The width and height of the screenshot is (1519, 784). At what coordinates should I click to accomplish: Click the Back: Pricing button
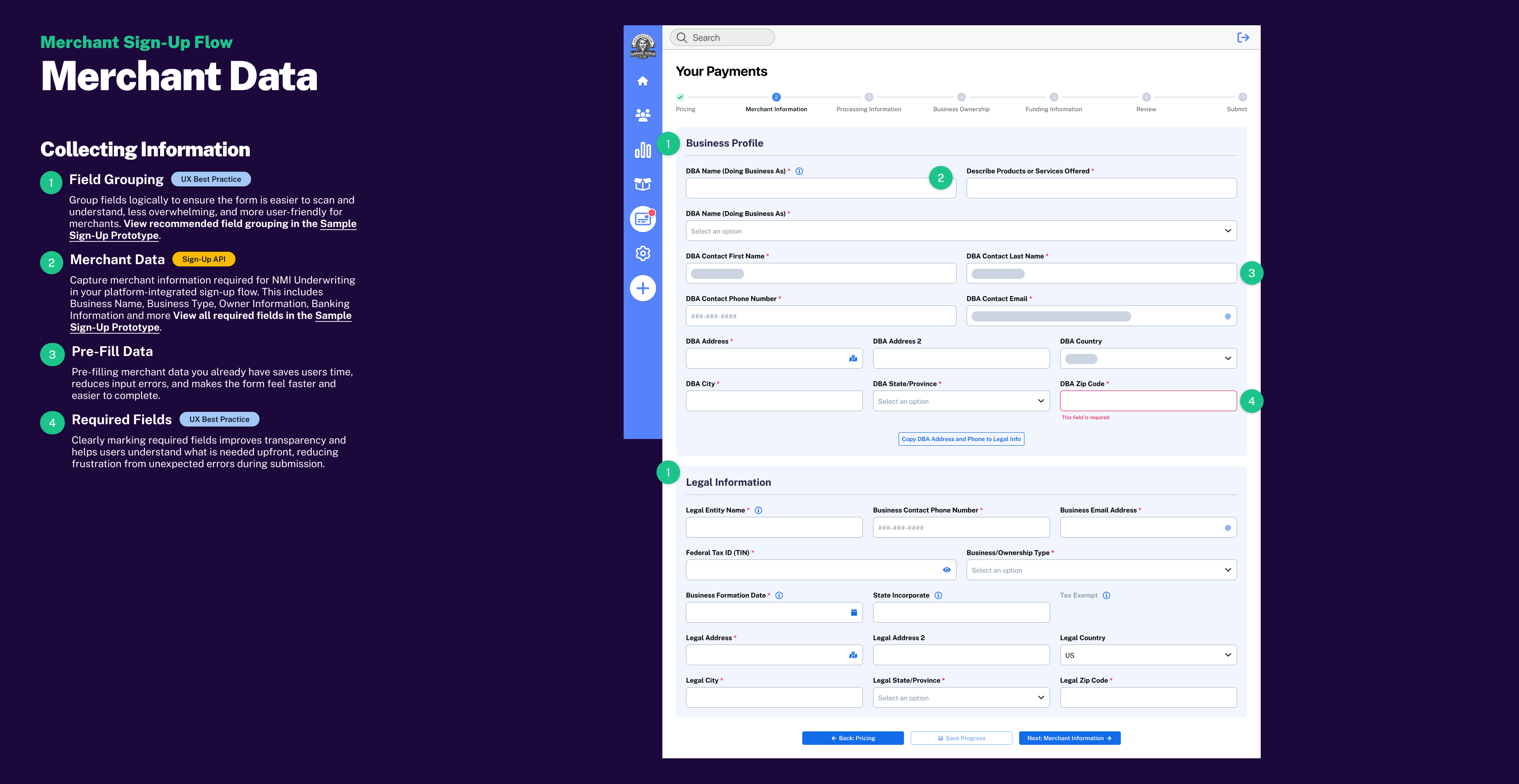tap(853, 738)
